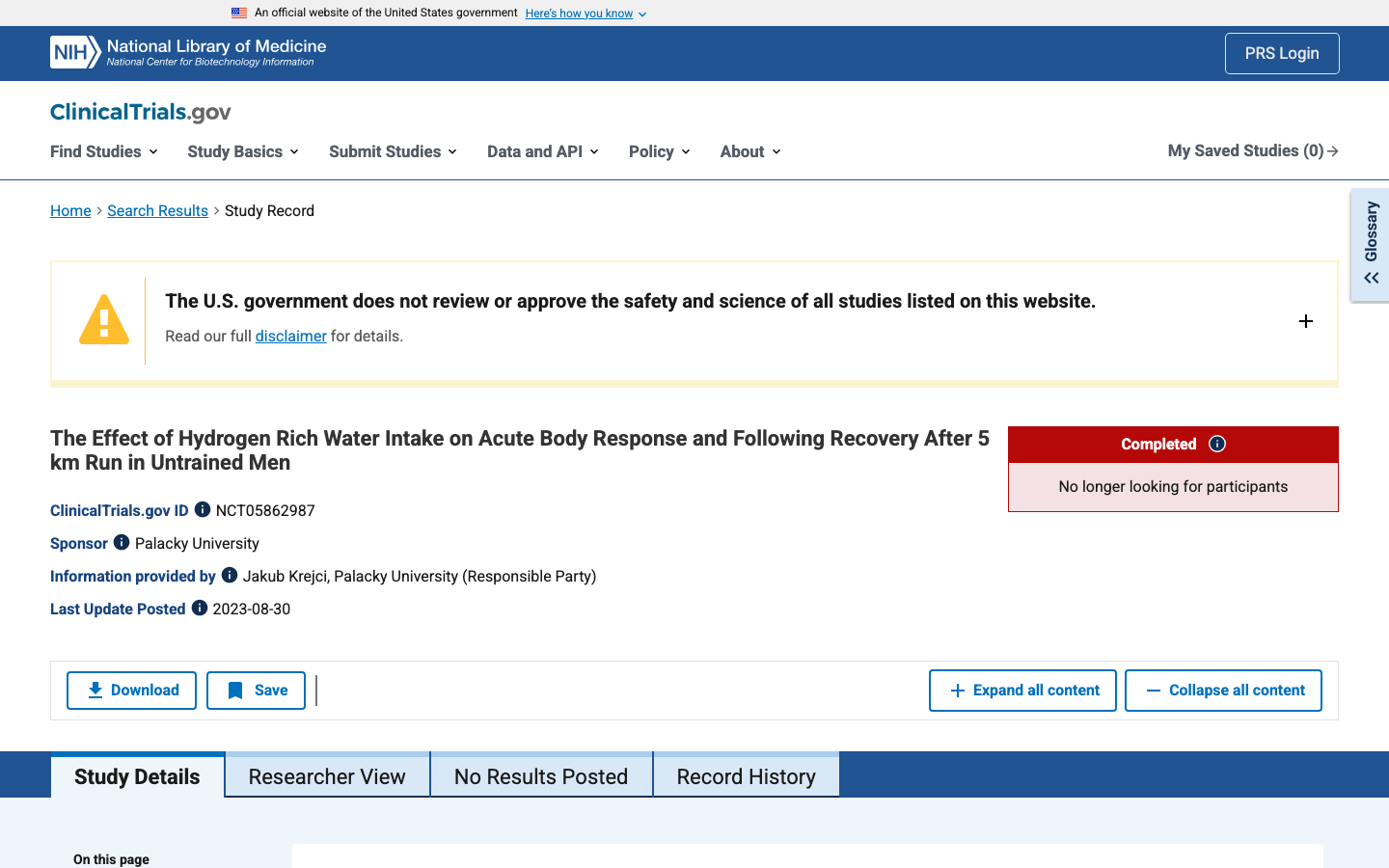Image resolution: width=1389 pixels, height=868 pixels.
Task: Click the yellow warning triangle icon
Action: click(104, 319)
